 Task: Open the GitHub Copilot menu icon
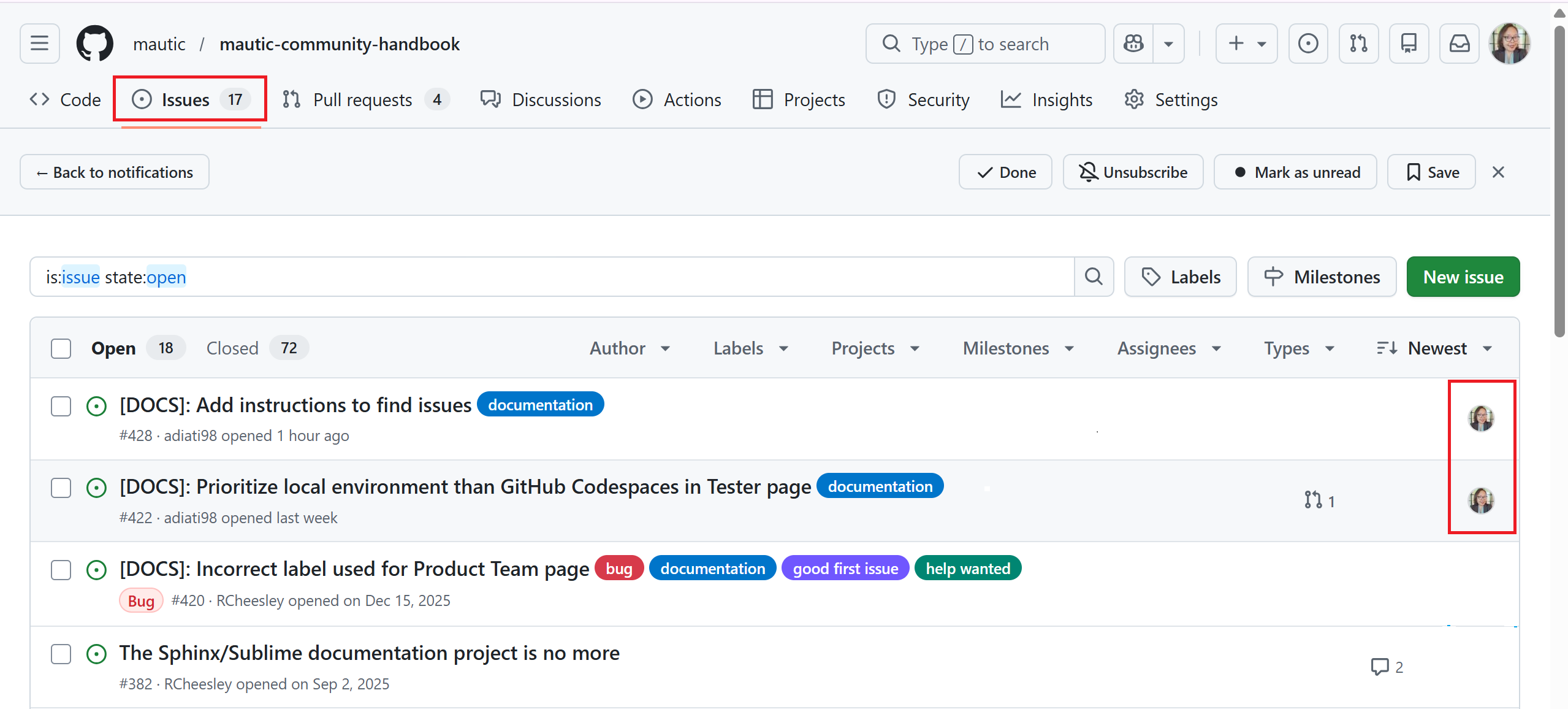coord(1133,43)
